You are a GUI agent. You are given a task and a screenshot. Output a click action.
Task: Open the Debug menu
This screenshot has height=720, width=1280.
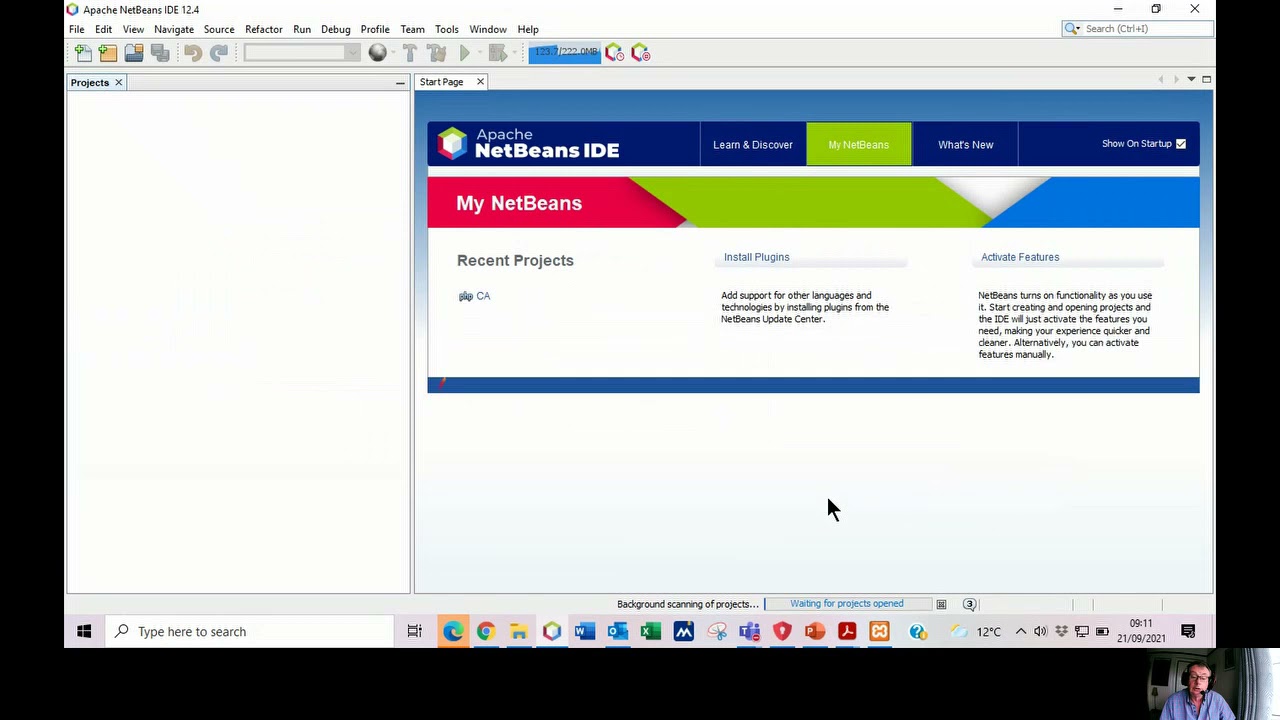(x=336, y=29)
